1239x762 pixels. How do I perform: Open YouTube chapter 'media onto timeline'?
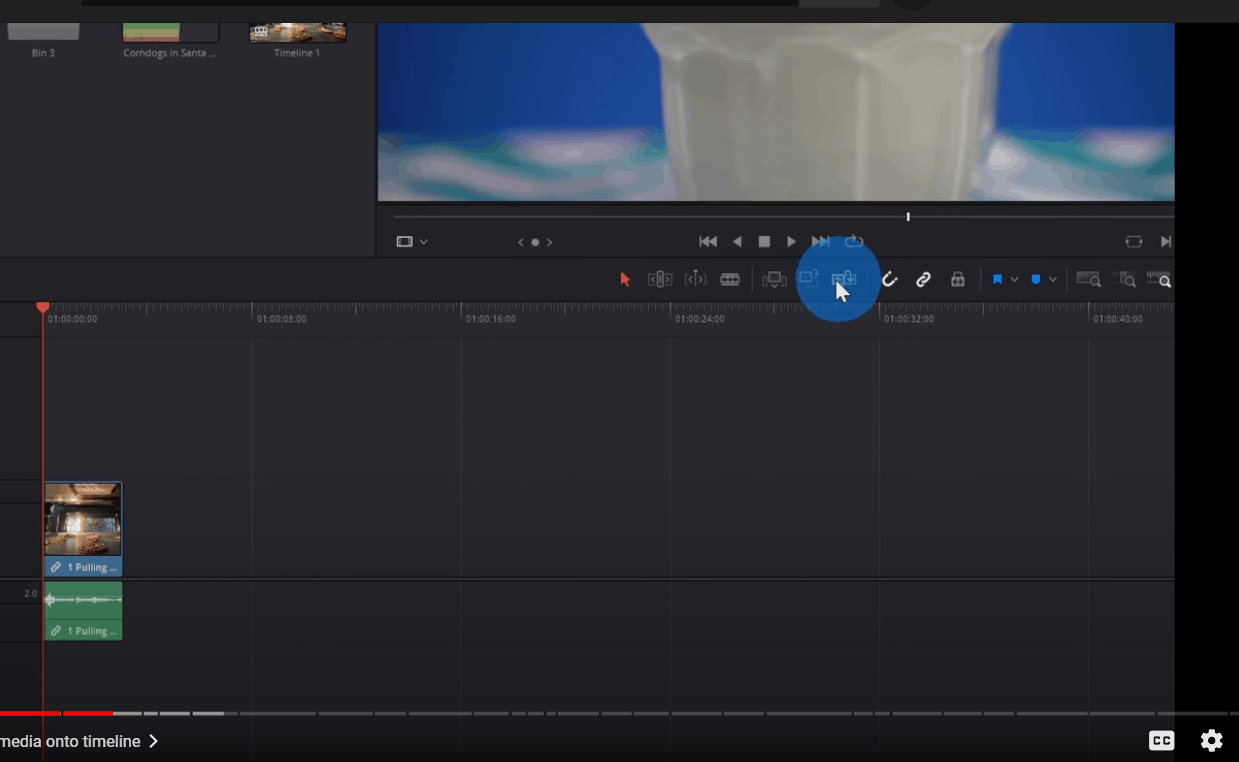coord(79,742)
